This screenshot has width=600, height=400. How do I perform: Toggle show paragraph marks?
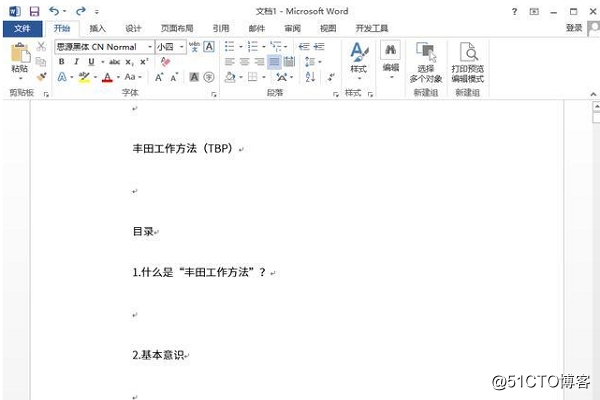tap(331, 77)
